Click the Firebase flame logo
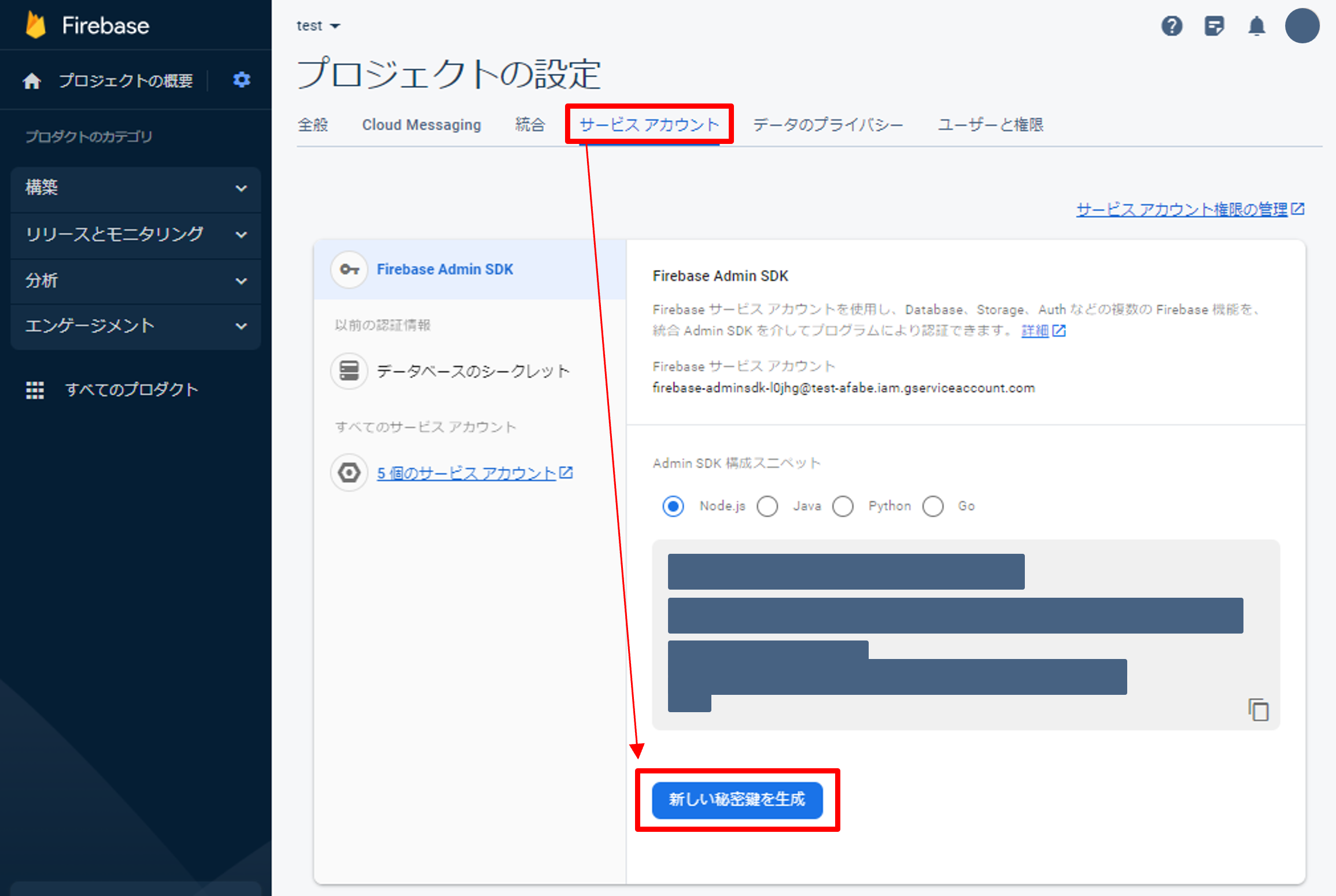The image size is (1336, 896). click(36, 25)
